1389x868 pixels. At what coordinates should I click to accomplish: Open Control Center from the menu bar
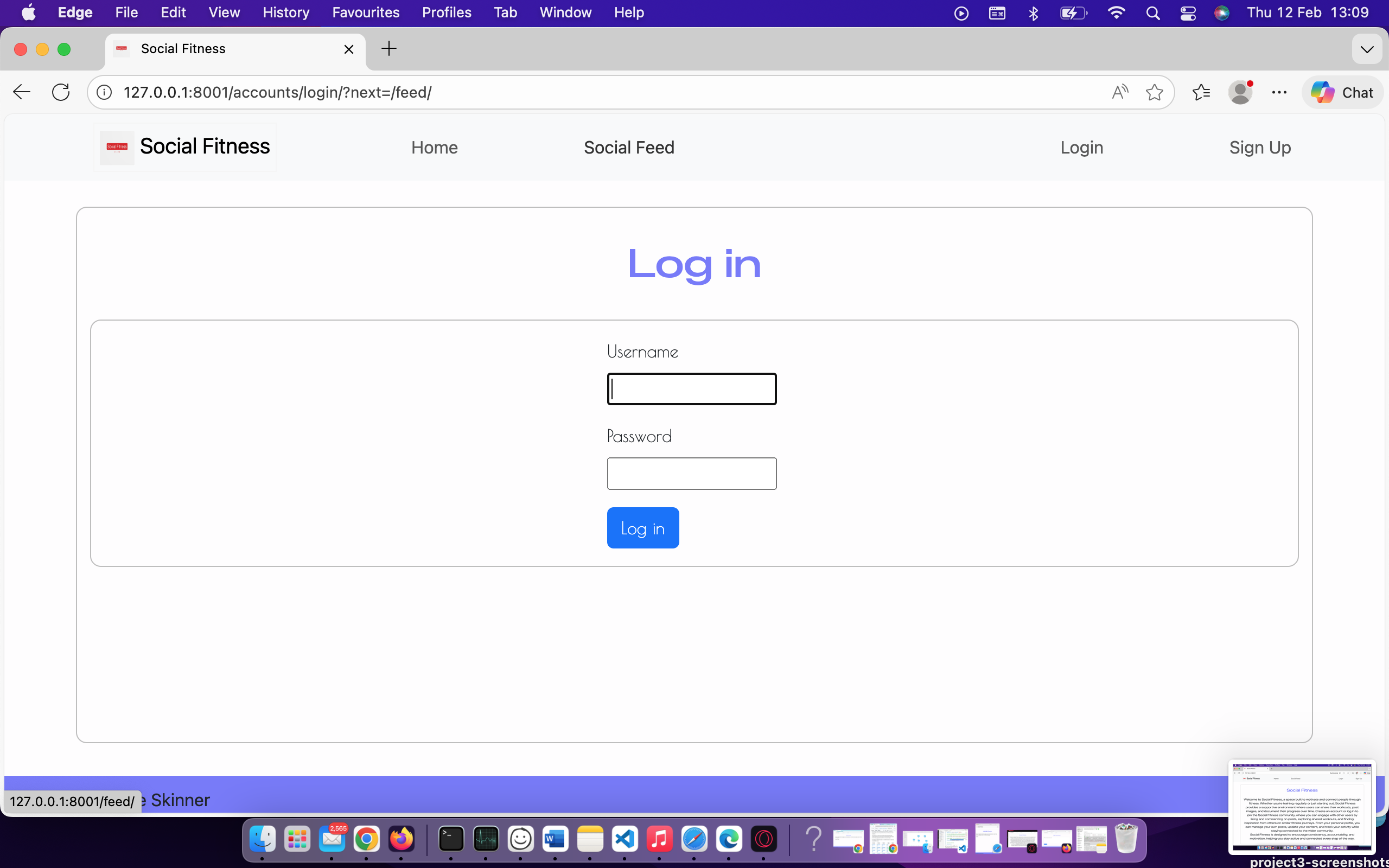coord(1188,12)
